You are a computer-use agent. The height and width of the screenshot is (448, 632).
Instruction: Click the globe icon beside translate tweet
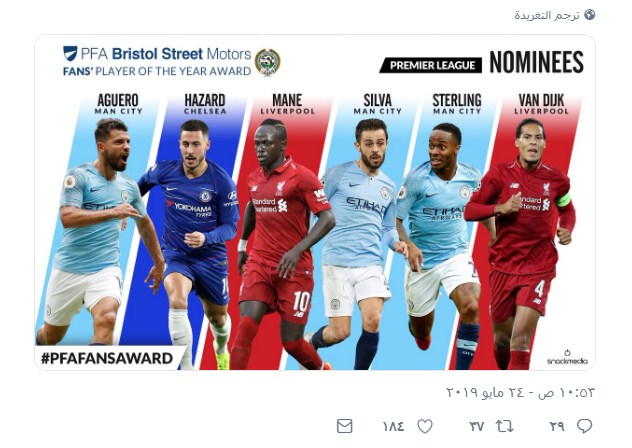click(589, 15)
